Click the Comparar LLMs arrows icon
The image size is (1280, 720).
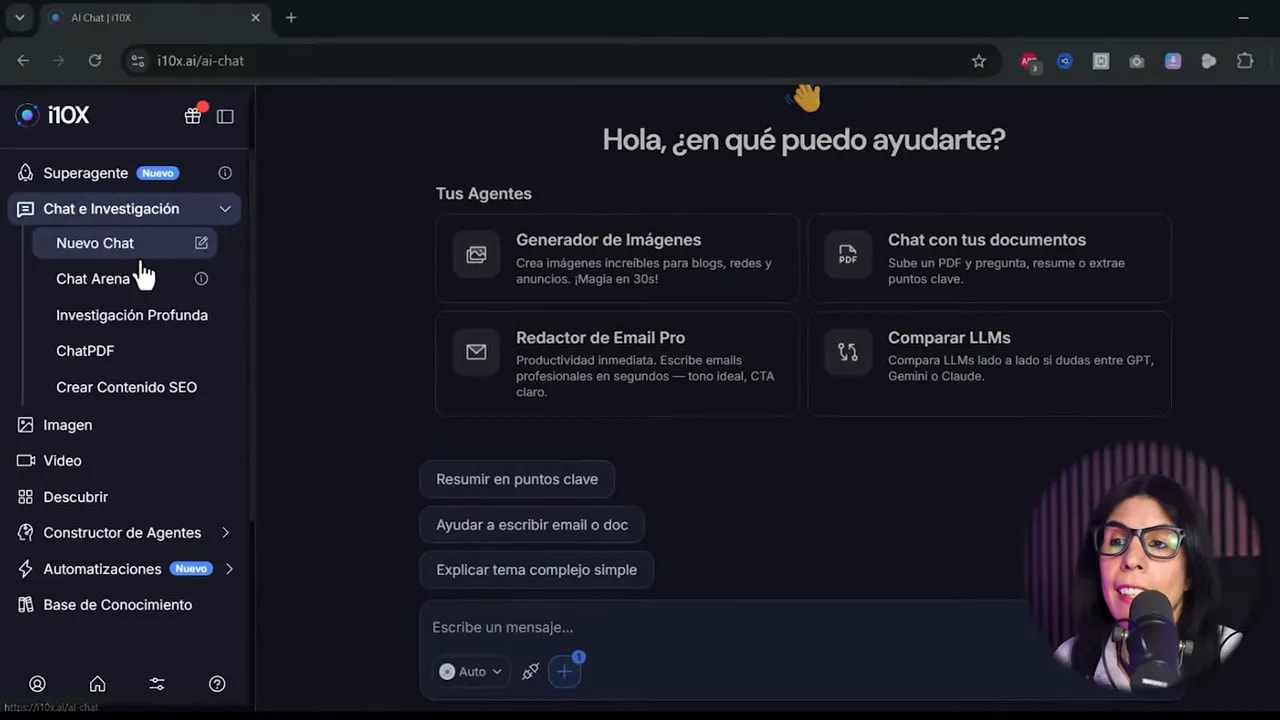pos(848,352)
